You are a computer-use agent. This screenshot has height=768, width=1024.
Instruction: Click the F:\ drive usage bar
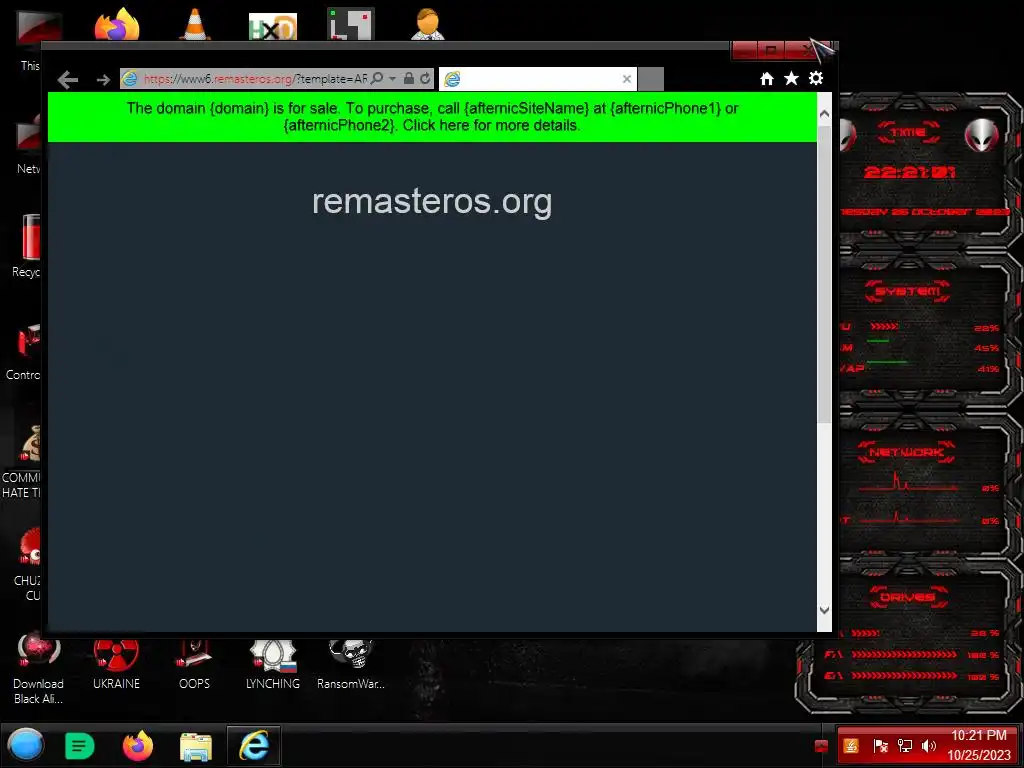point(904,654)
